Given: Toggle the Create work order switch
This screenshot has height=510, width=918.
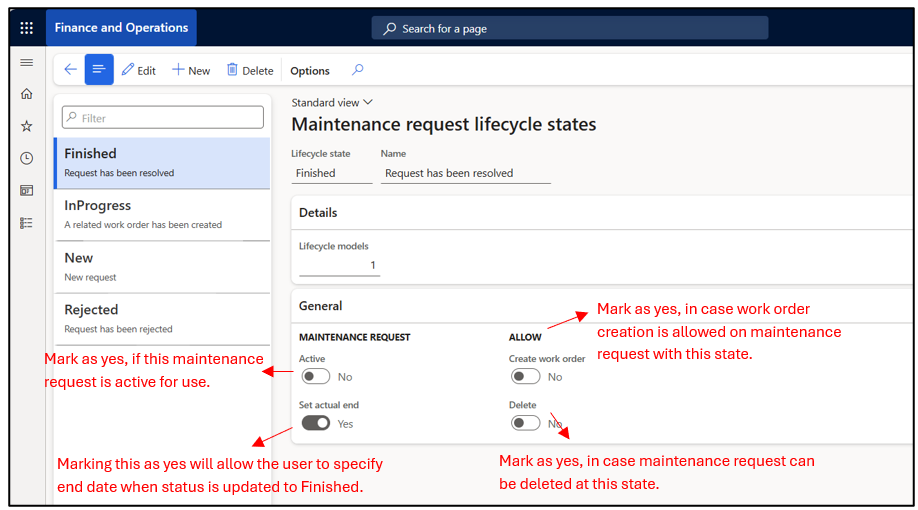Looking at the screenshot, I should (x=525, y=376).
